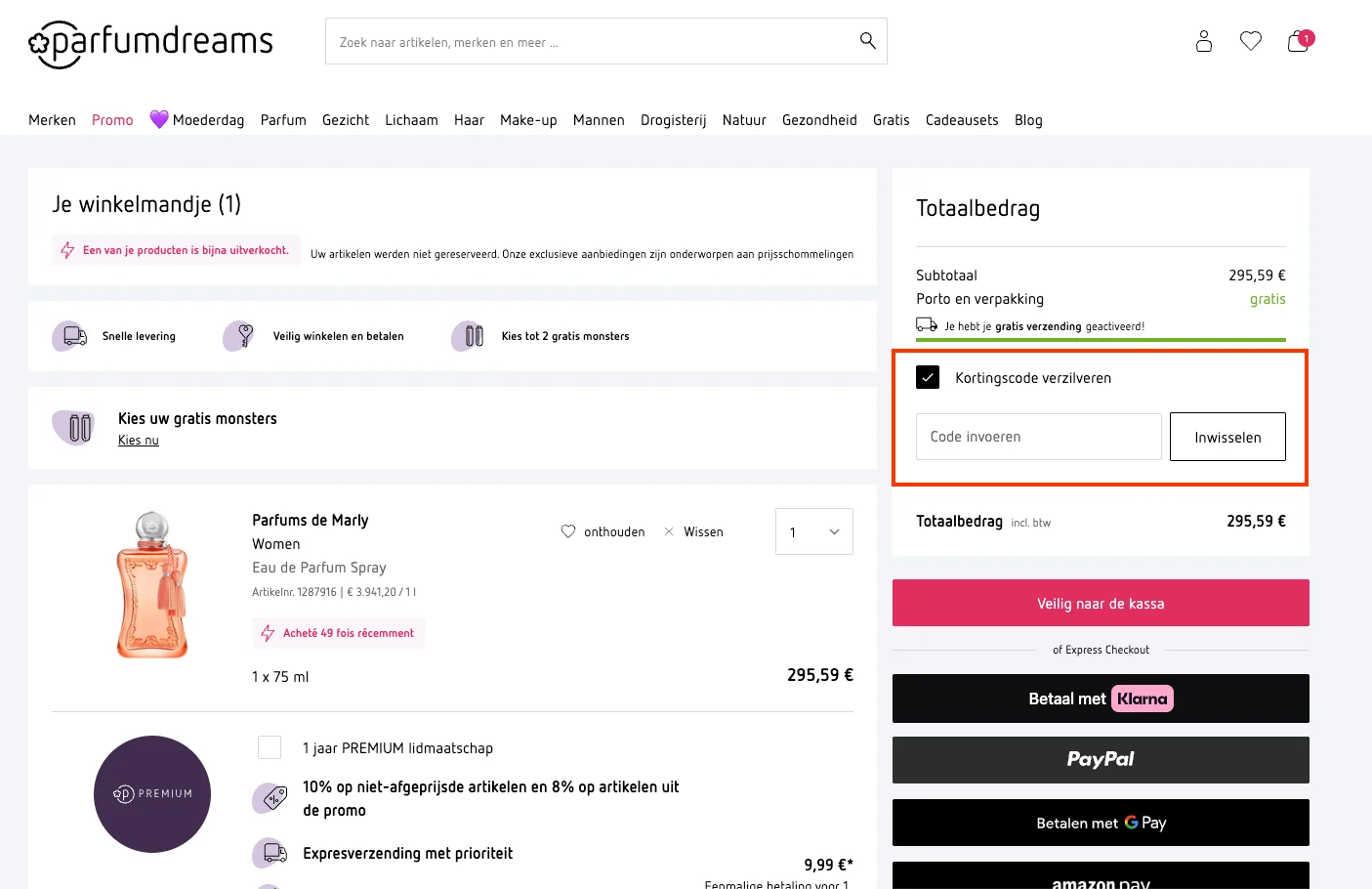Open the Gratis menu item
1372x889 pixels.
[892, 120]
